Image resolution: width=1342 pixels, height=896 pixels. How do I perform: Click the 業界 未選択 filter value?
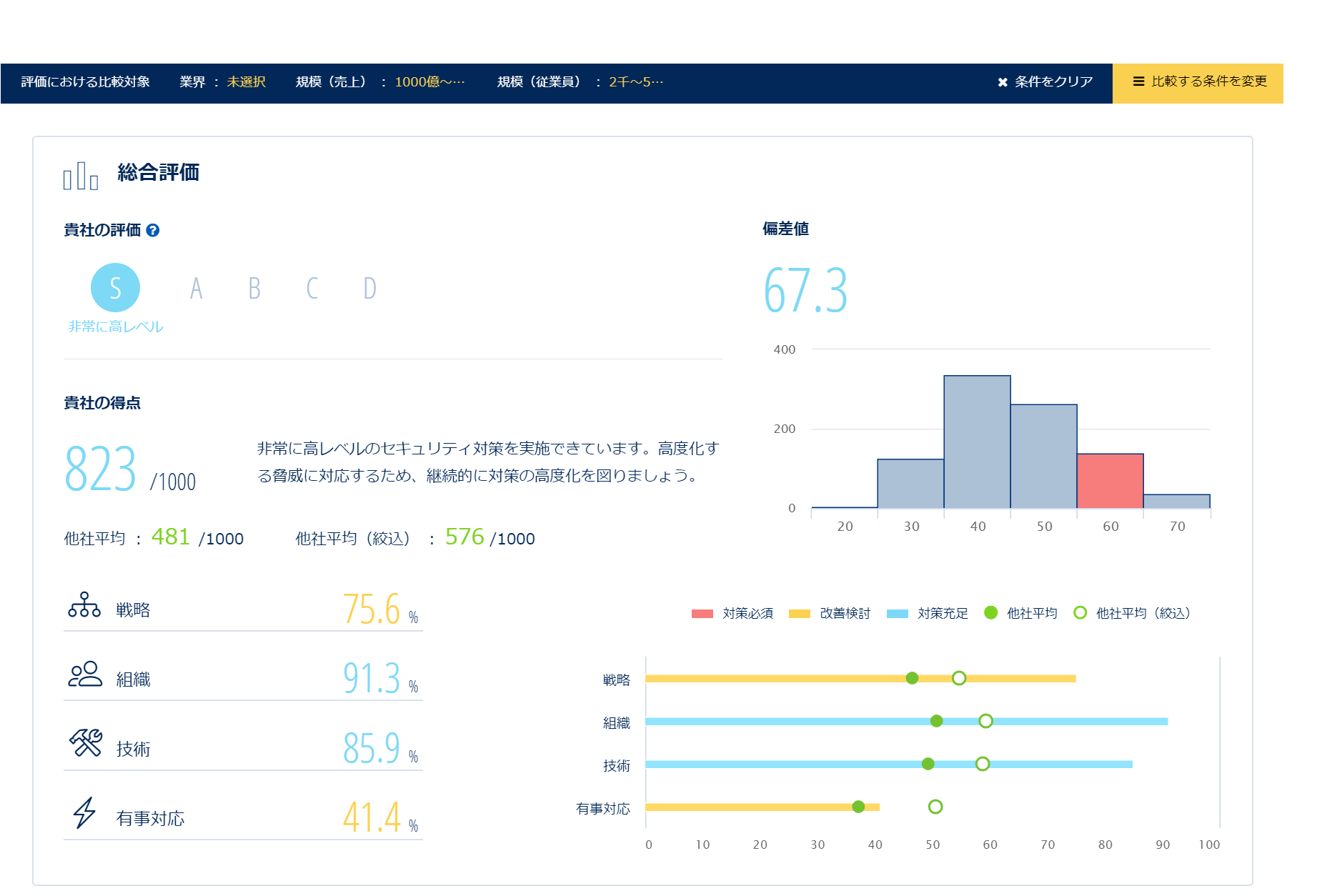[x=246, y=82]
